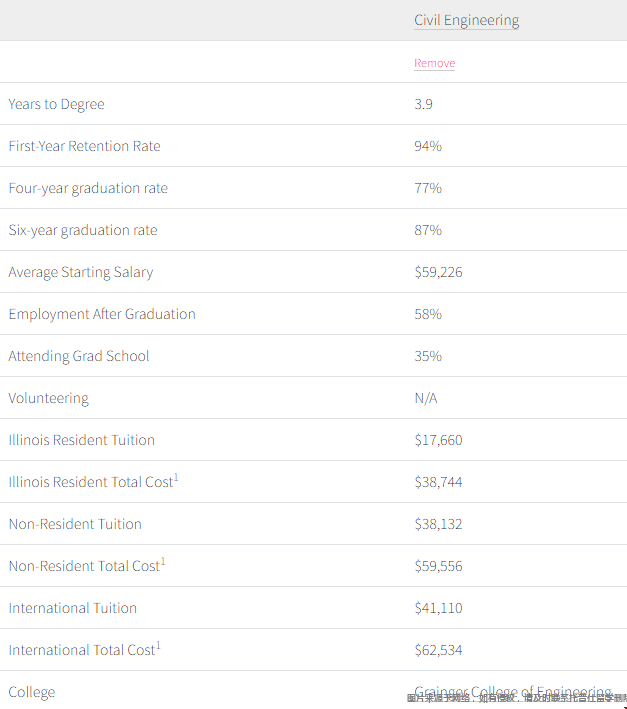Click the Four-year graduation rate label
Image resolution: width=627 pixels, height=709 pixels.
coord(88,188)
